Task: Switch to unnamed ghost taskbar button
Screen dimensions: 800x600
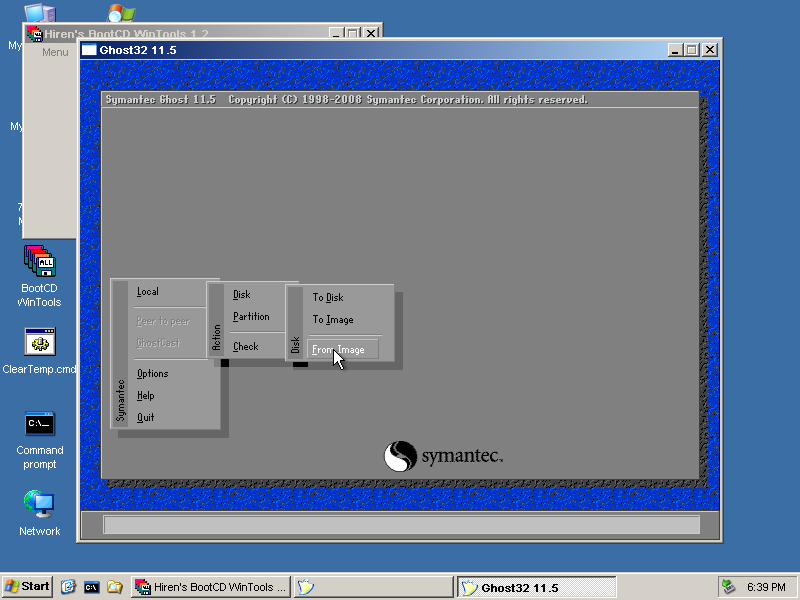Action: point(373,587)
